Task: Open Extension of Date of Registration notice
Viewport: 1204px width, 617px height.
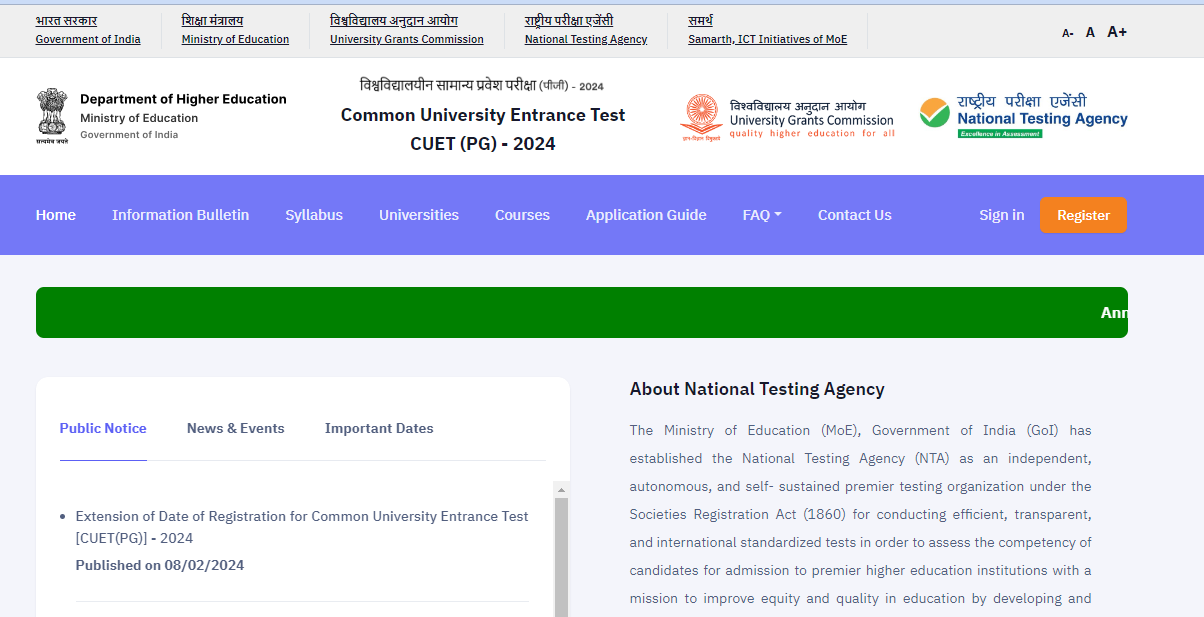Action: coord(302,527)
